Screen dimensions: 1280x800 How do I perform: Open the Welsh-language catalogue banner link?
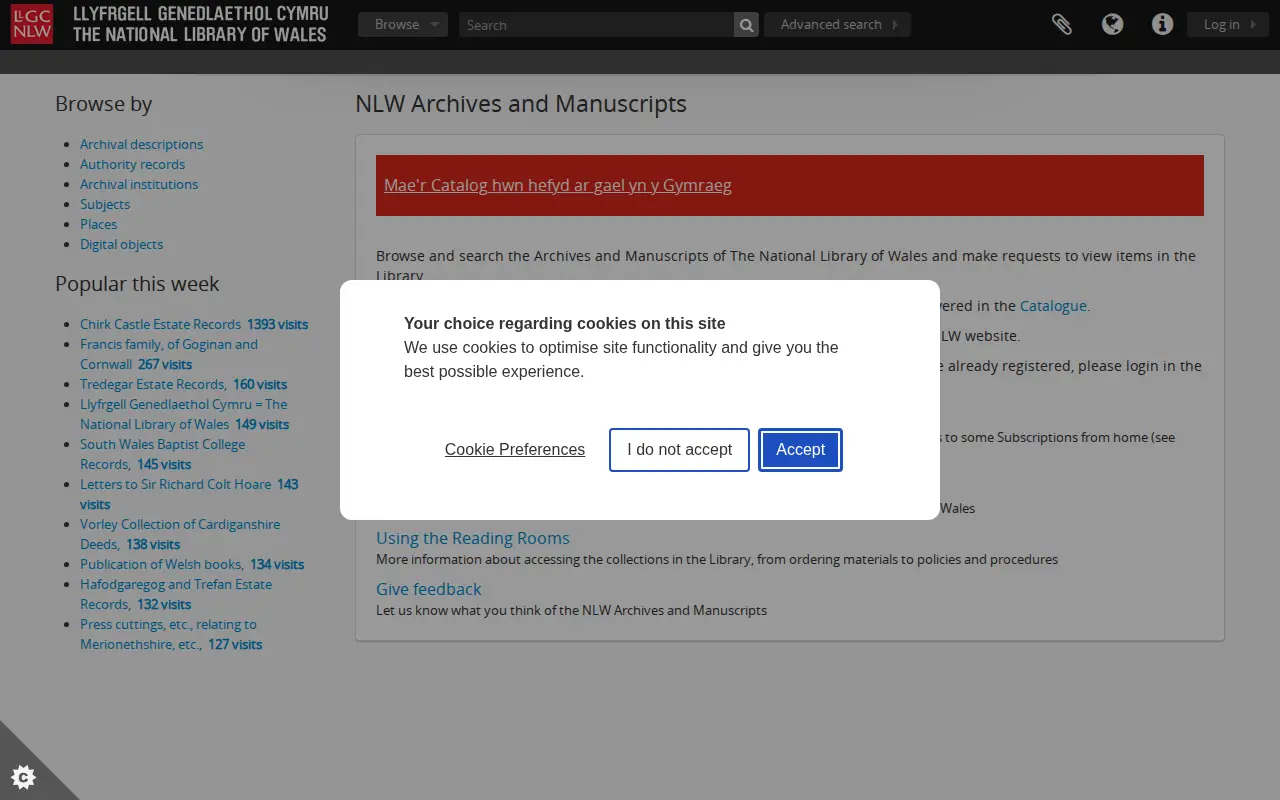coord(558,186)
